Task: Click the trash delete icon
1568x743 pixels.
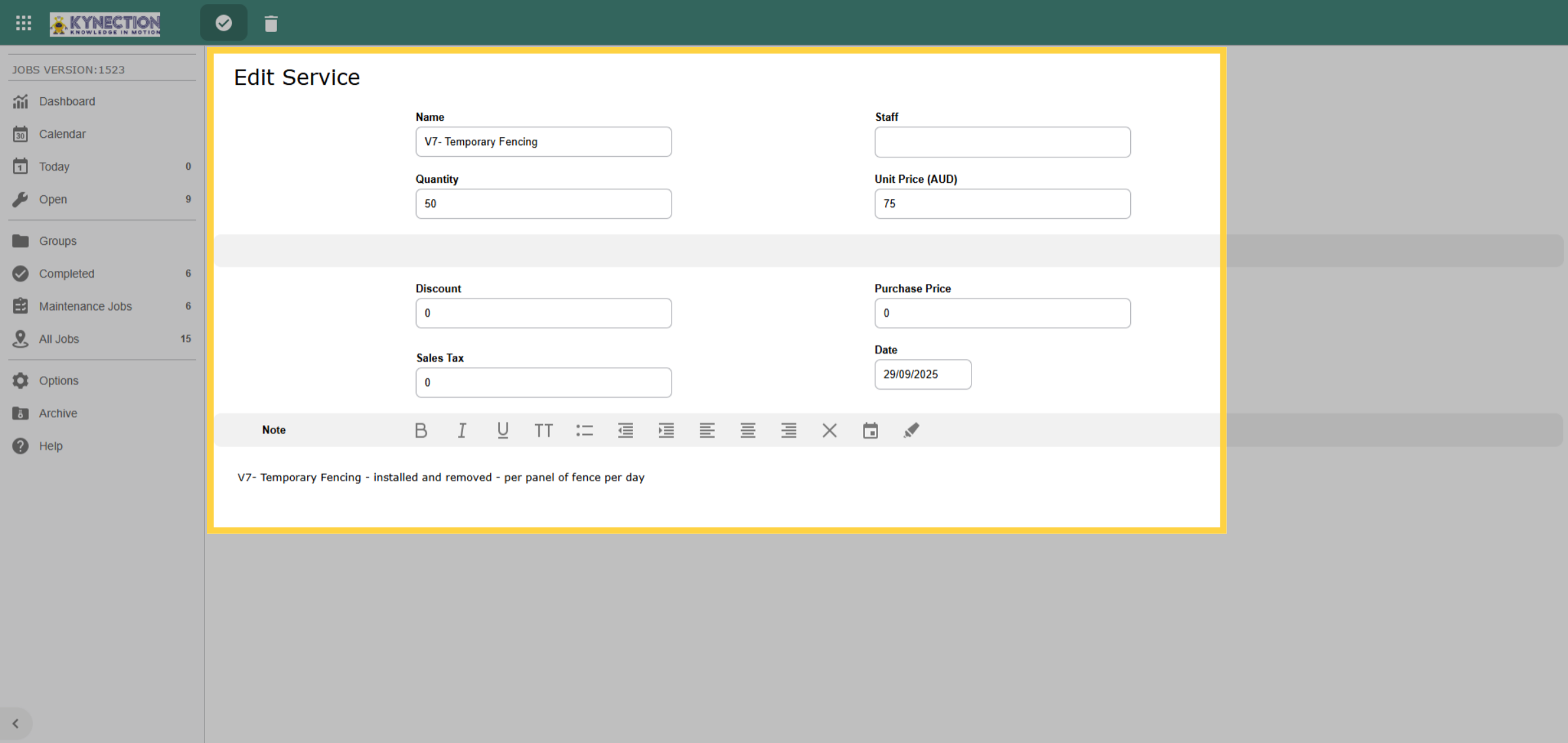Action: (271, 24)
